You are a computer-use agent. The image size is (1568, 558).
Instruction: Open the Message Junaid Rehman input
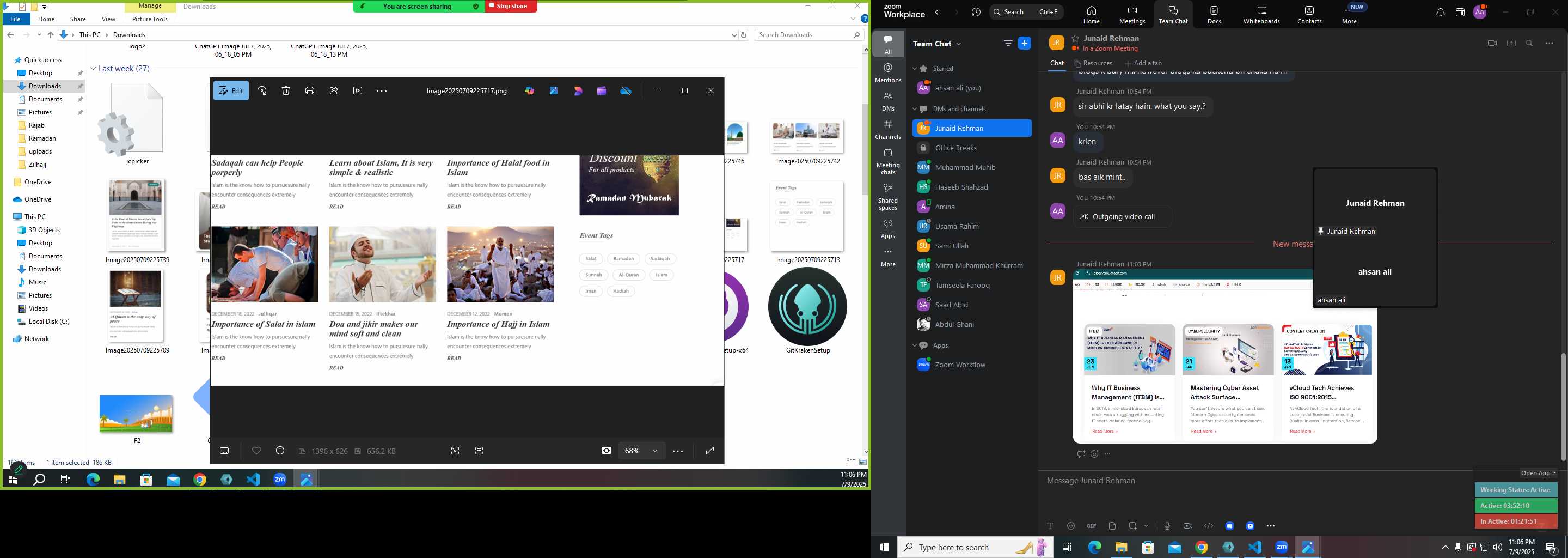(1254, 481)
